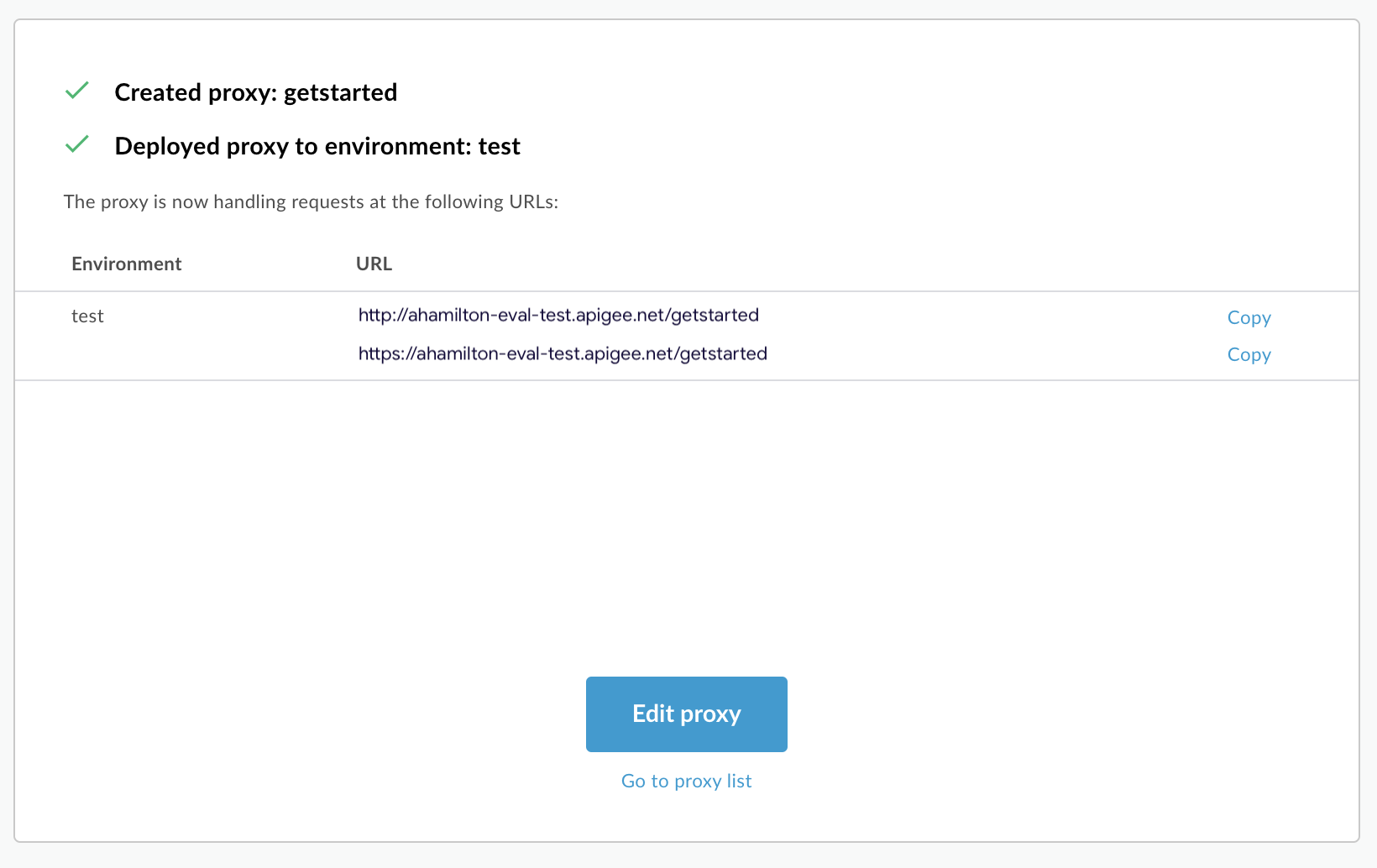
Task: Click the word getstarted in Created proxy heading
Action: [x=340, y=92]
